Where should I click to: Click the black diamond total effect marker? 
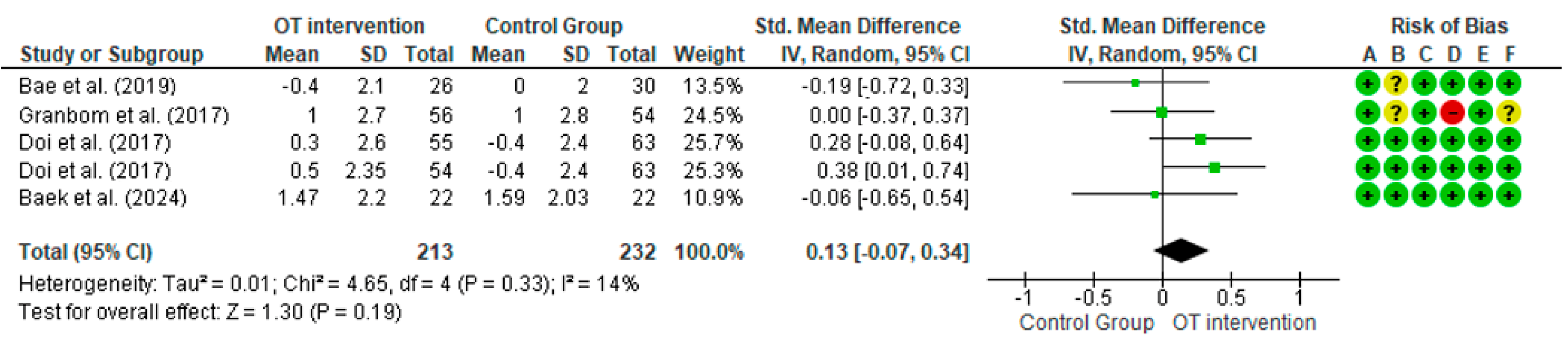click(x=1181, y=250)
